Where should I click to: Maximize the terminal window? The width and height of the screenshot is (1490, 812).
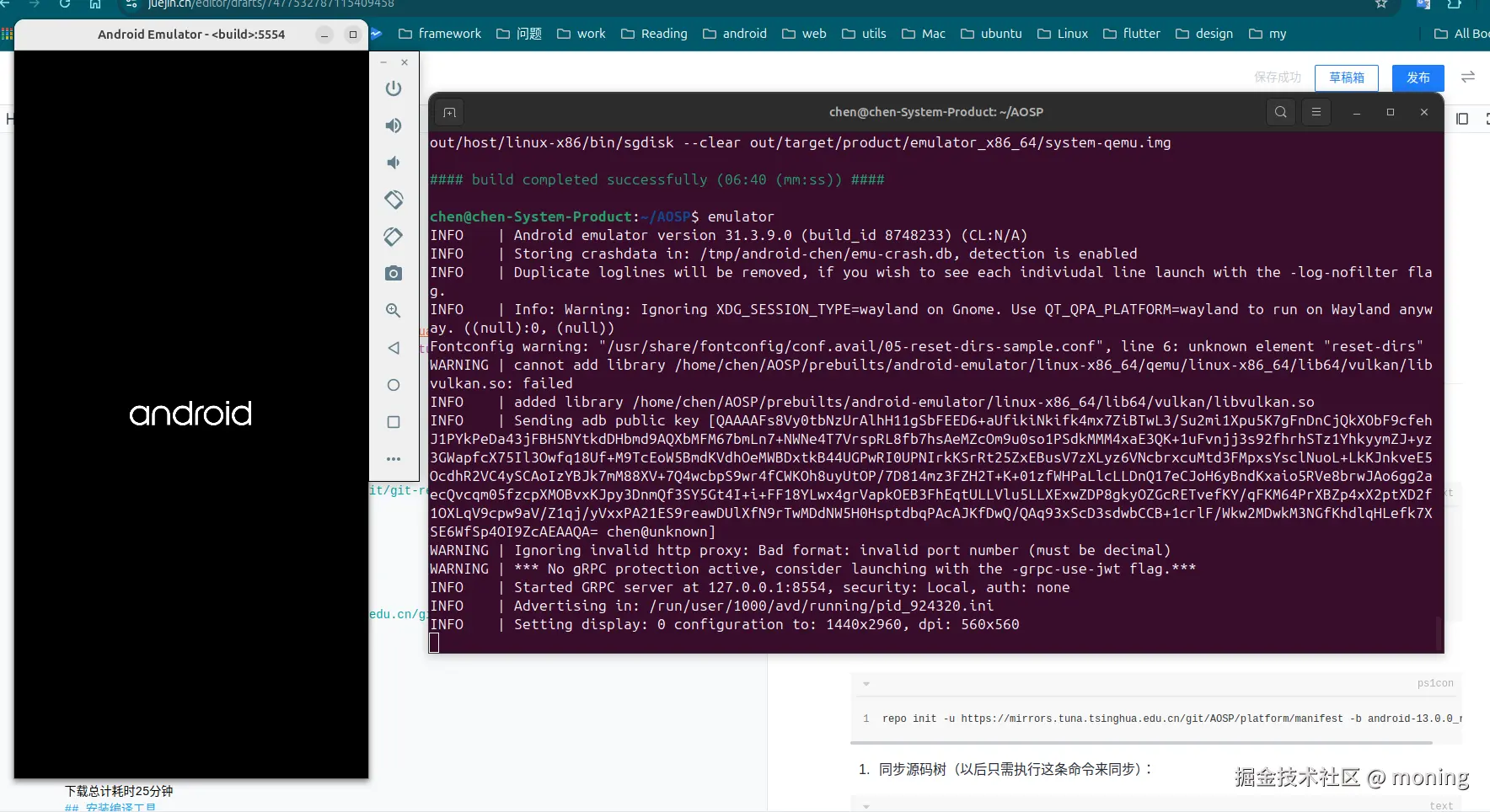coord(1391,112)
